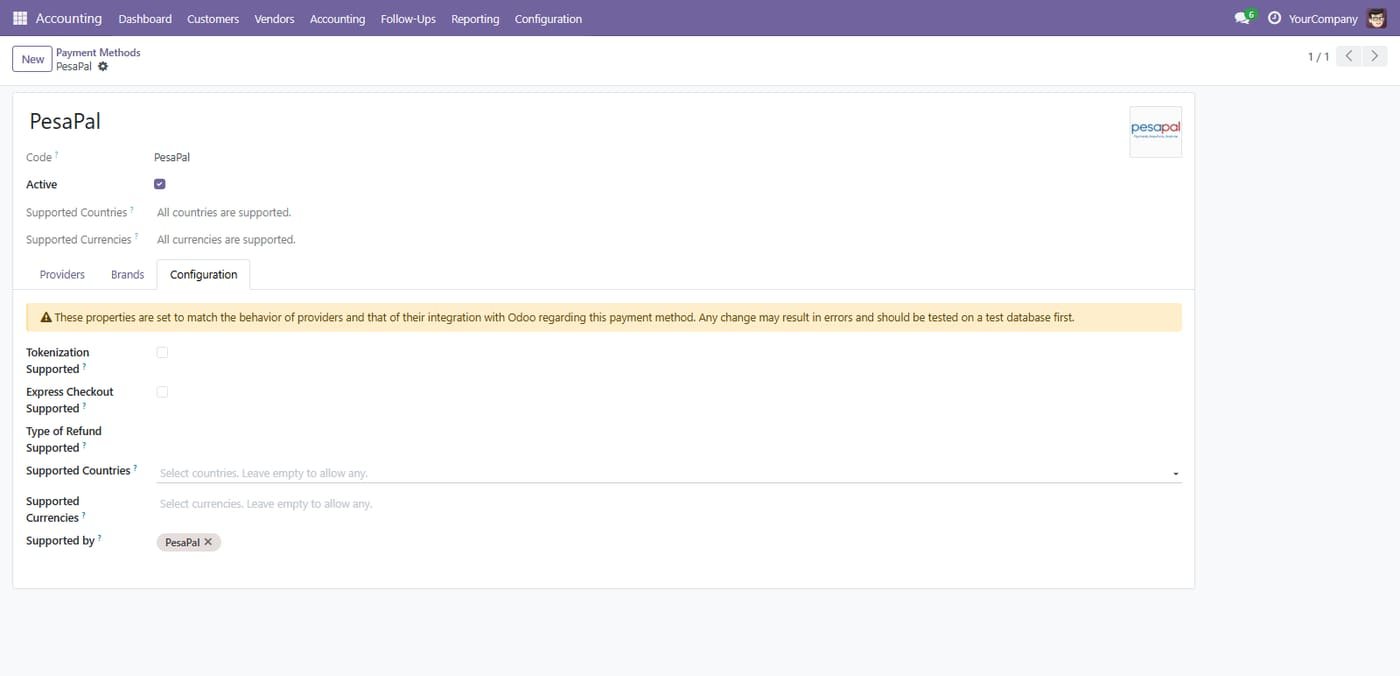Click the Supported by label
The height and width of the screenshot is (676, 1400).
point(60,541)
